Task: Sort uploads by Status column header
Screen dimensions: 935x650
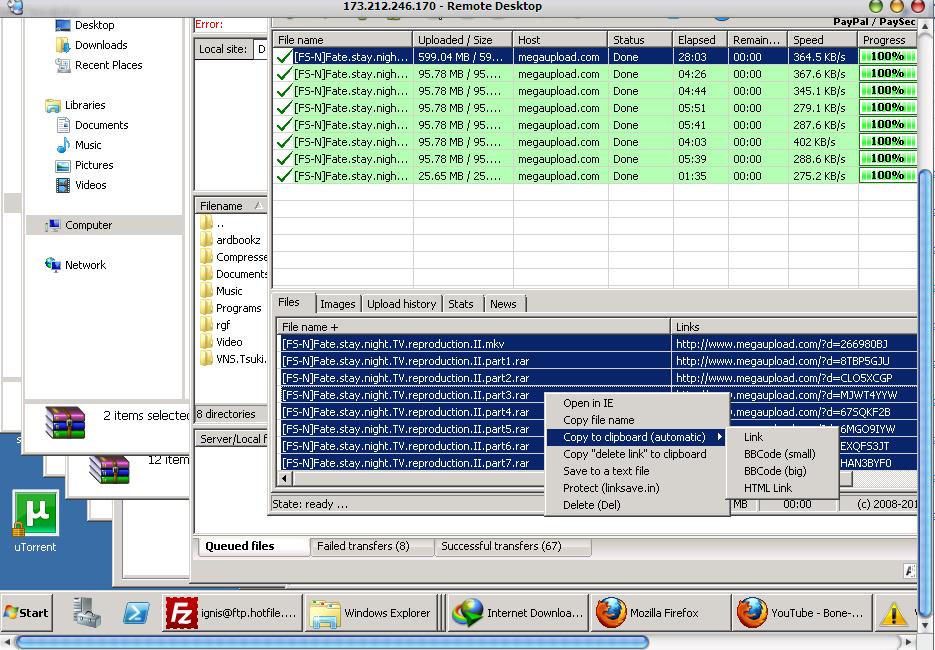Action: pos(640,40)
